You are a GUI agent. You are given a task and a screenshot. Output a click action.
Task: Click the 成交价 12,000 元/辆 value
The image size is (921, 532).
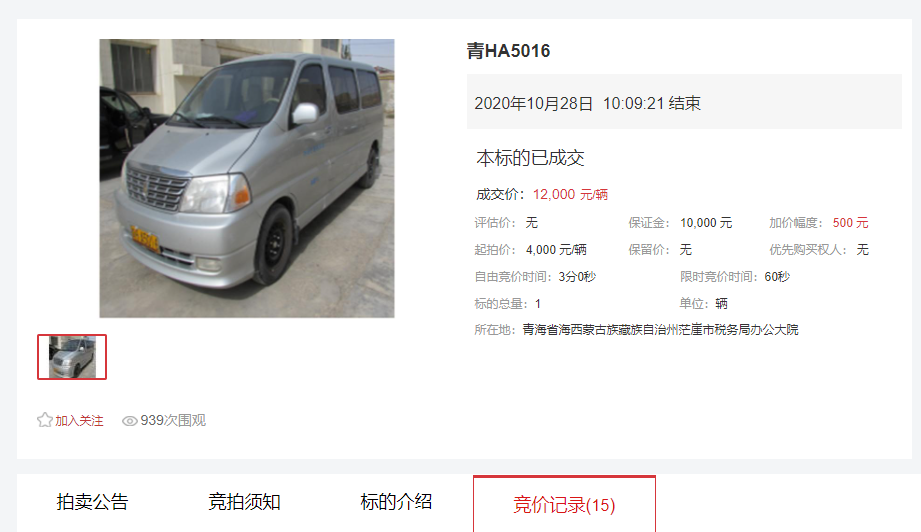click(x=570, y=194)
